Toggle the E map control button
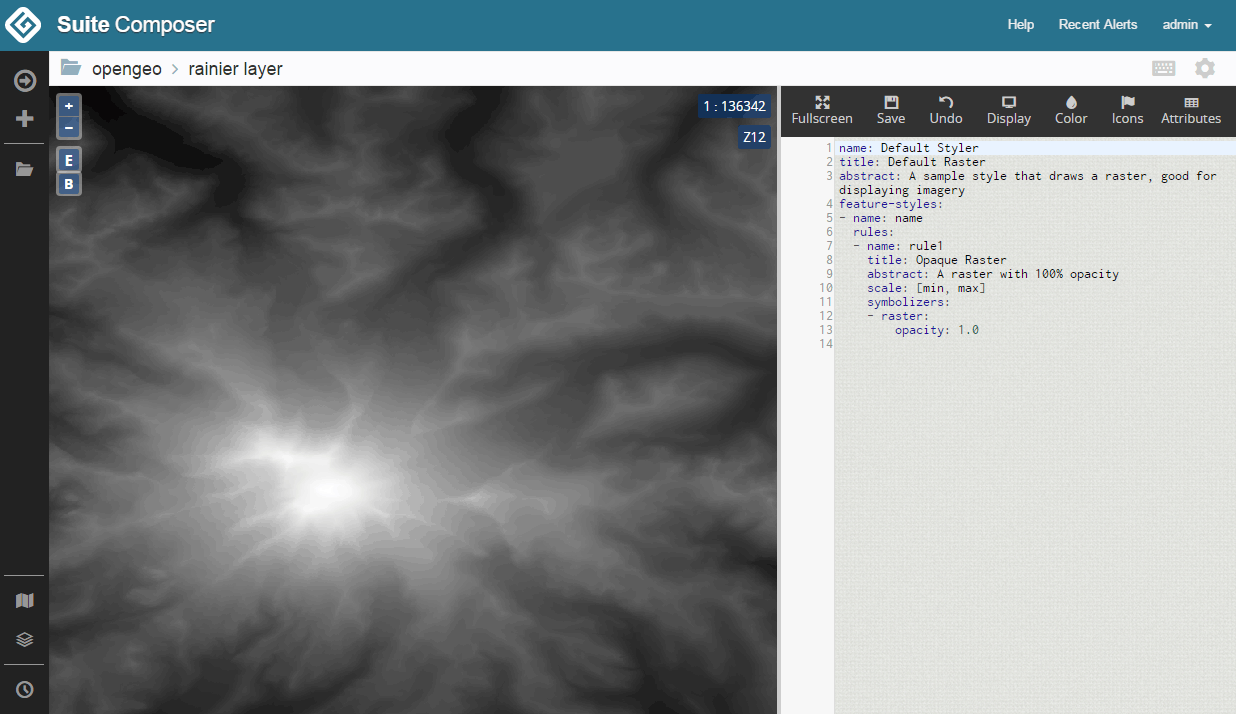The image size is (1236, 714). [x=69, y=160]
